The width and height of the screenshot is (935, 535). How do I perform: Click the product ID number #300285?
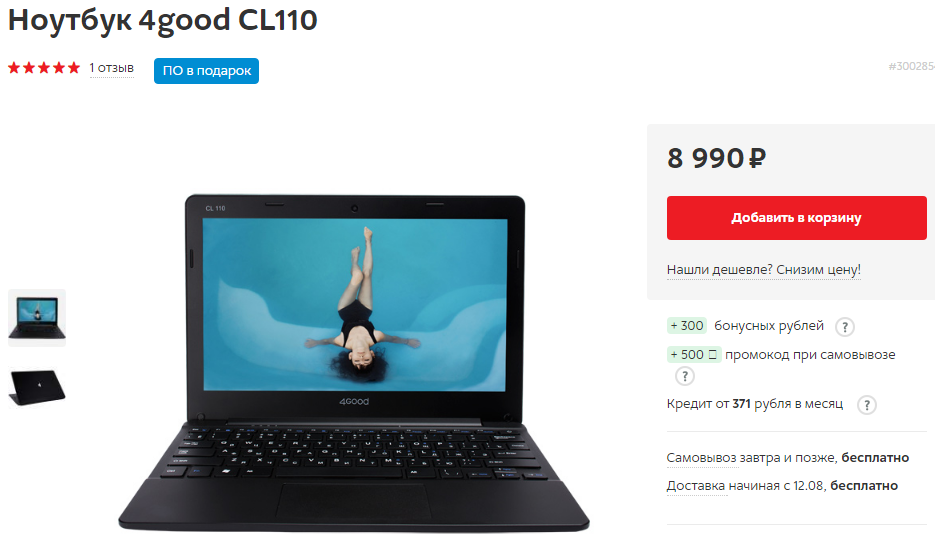(x=911, y=66)
